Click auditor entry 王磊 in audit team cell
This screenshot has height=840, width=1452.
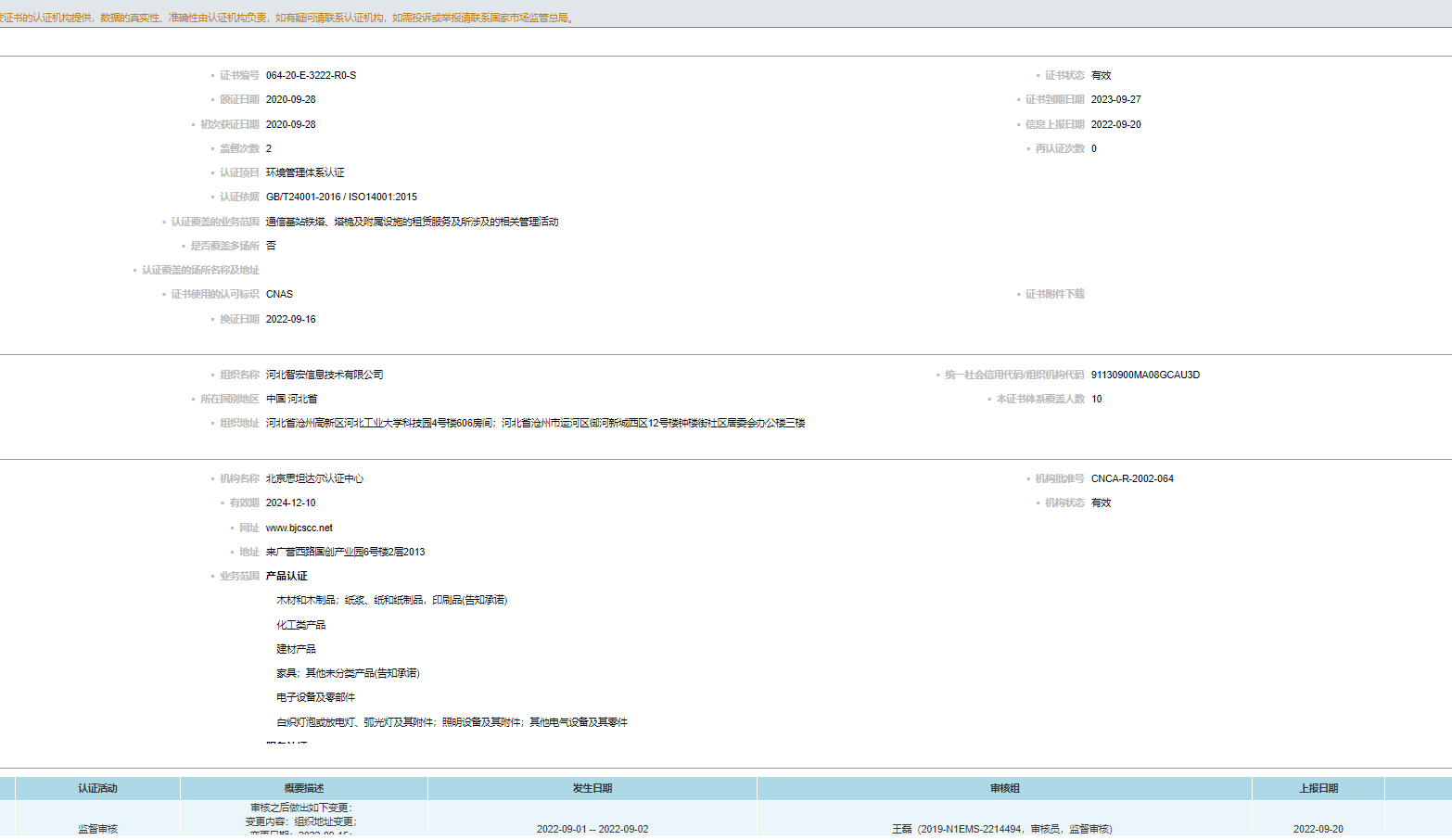(x=1002, y=829)
